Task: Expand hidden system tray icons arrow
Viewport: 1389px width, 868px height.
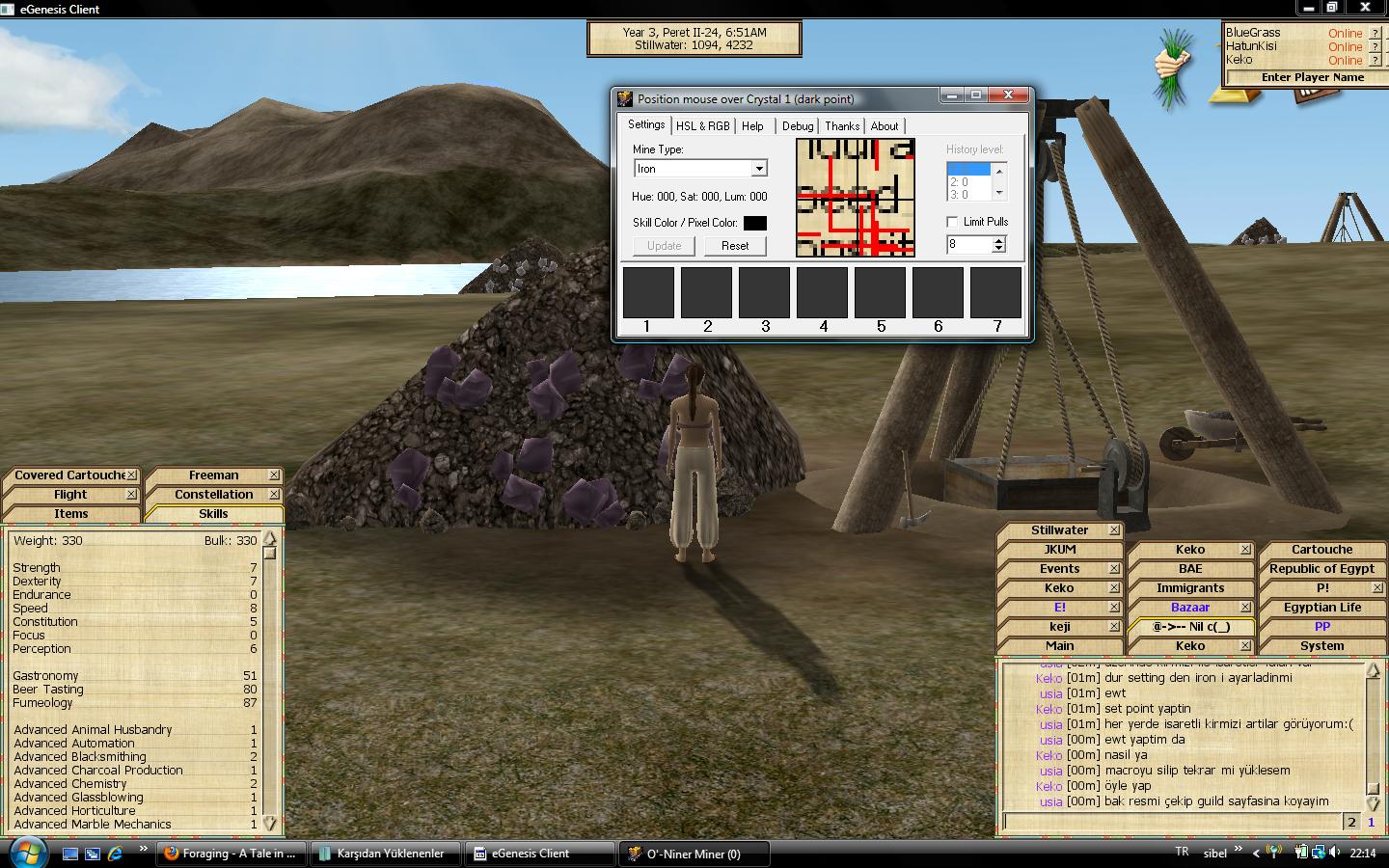Action: tap(1256, 853)
